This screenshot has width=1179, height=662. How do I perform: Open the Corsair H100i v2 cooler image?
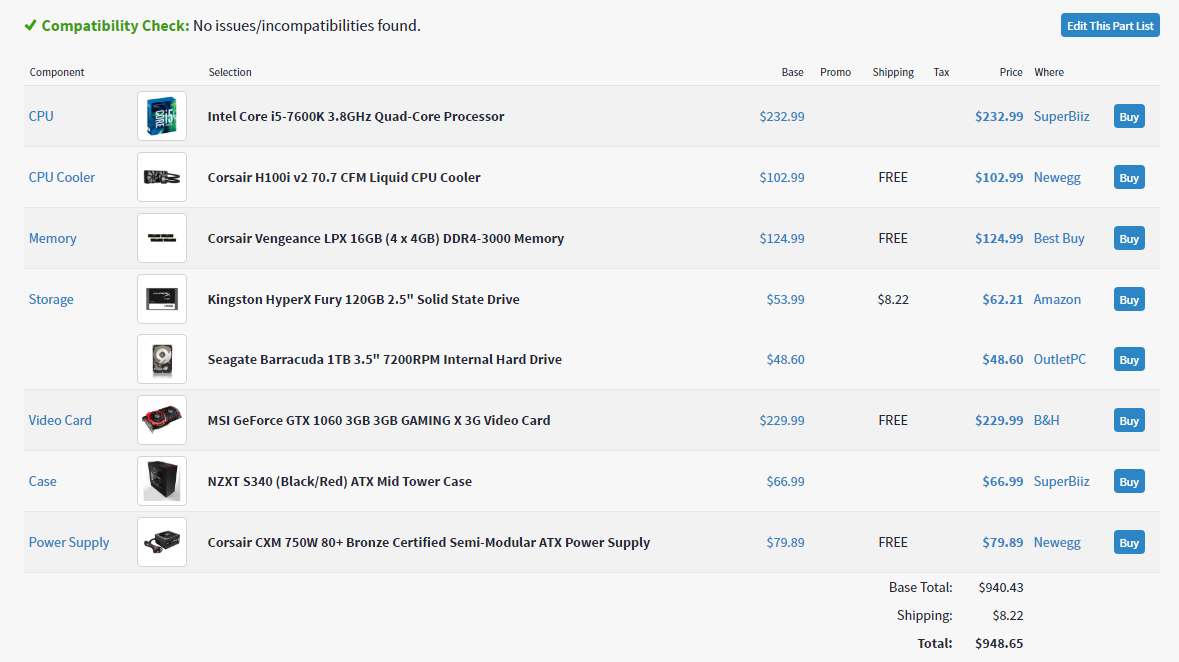tap(162, 178)
